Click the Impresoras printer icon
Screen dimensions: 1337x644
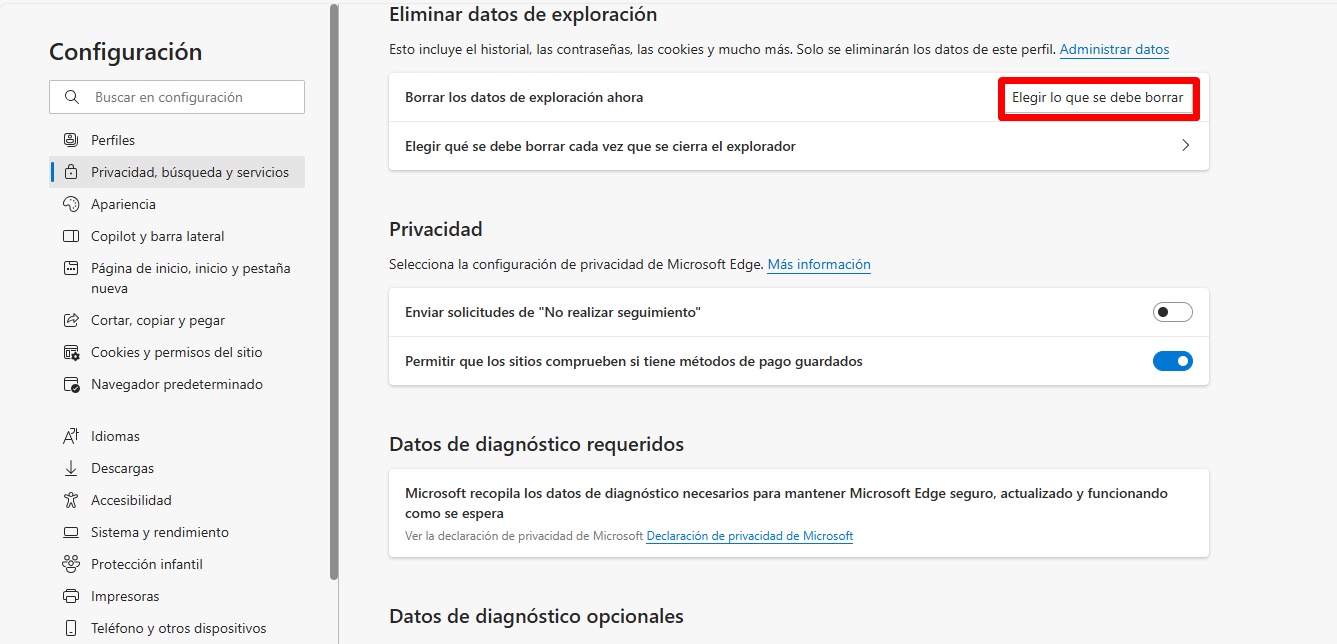[71, 596]
